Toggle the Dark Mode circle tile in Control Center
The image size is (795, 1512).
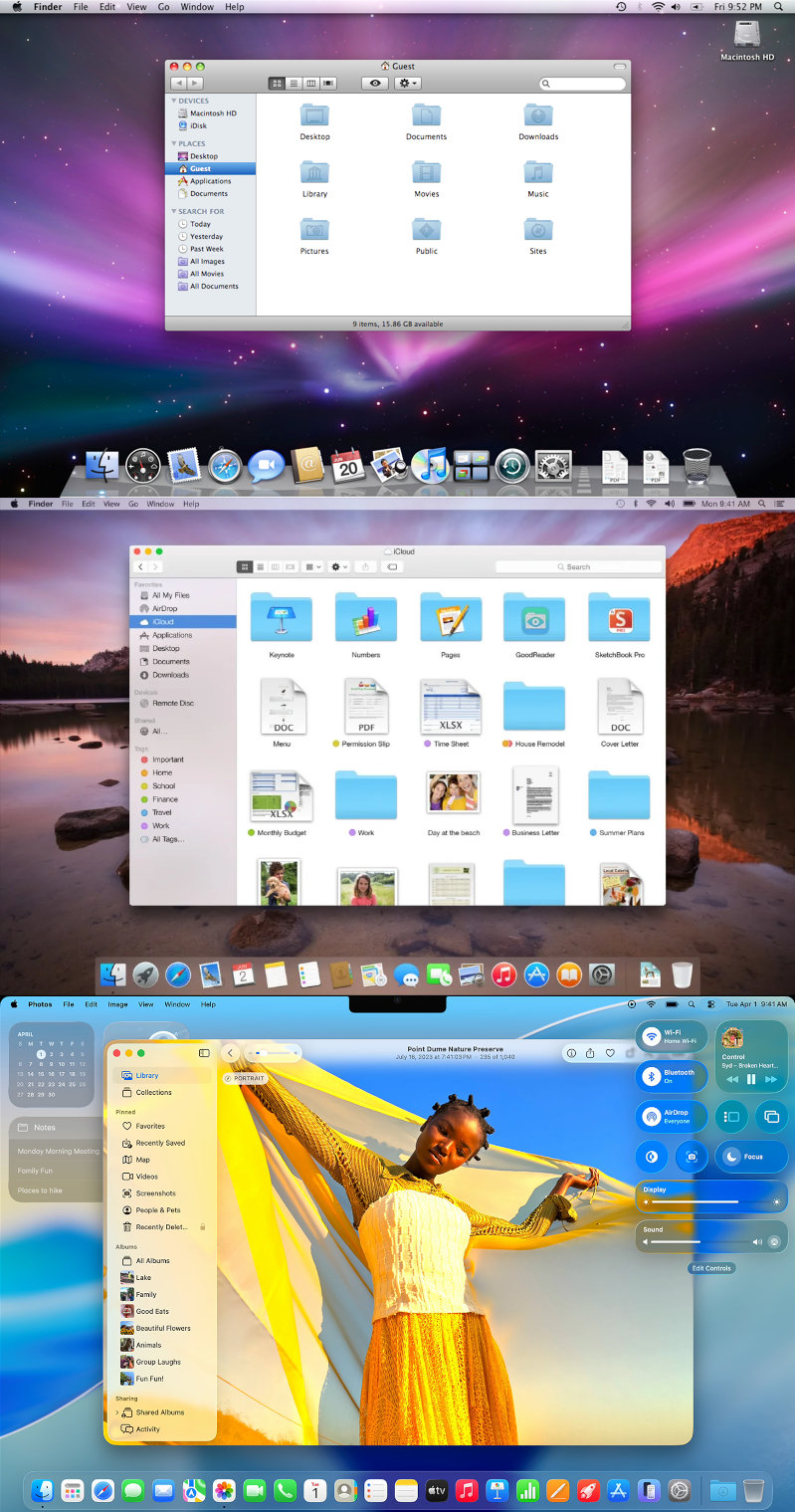click(651, 1157)
